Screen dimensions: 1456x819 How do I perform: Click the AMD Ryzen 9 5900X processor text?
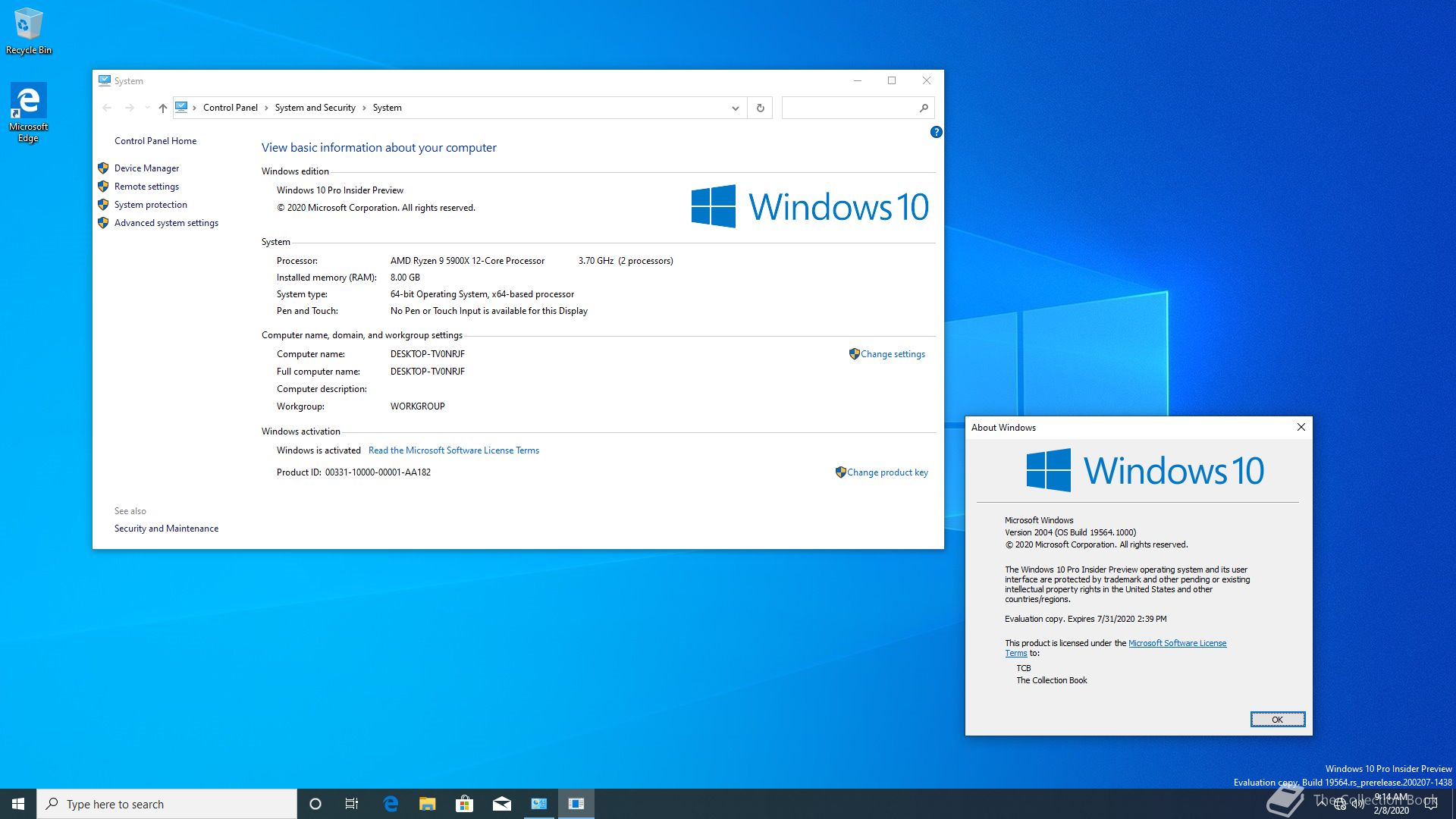click(x=467, y=261)
